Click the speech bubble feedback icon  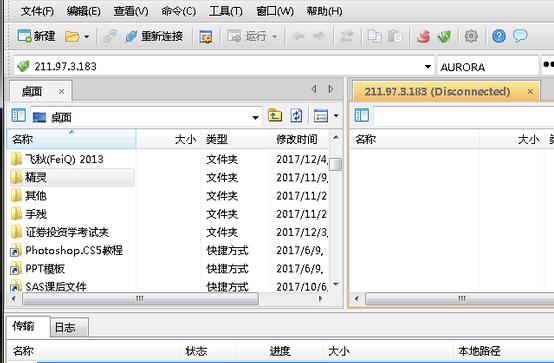[520, 36]
